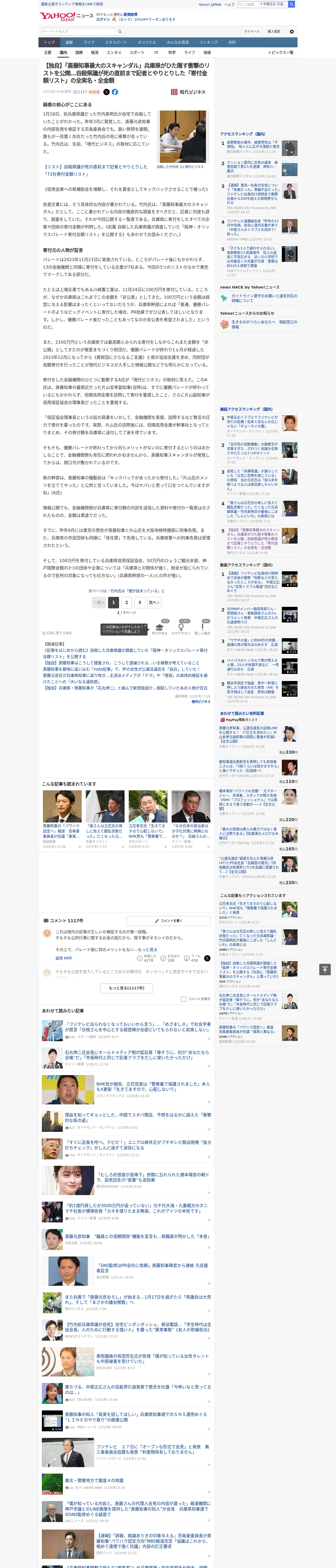Click the 記事に関する報告 report icon link
This screenshot has width=336, height=1568.
coord(57,633)
